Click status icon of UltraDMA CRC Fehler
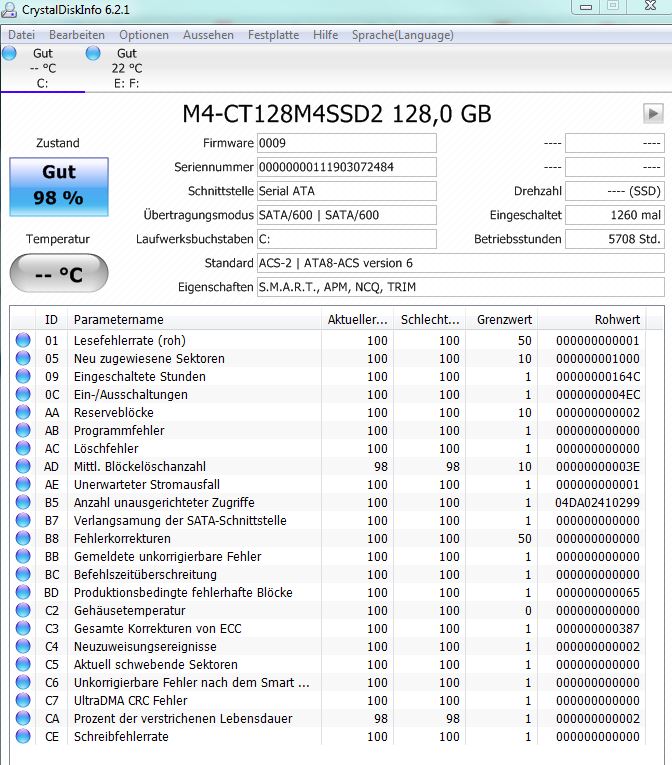672x765 pixels. 23,700
